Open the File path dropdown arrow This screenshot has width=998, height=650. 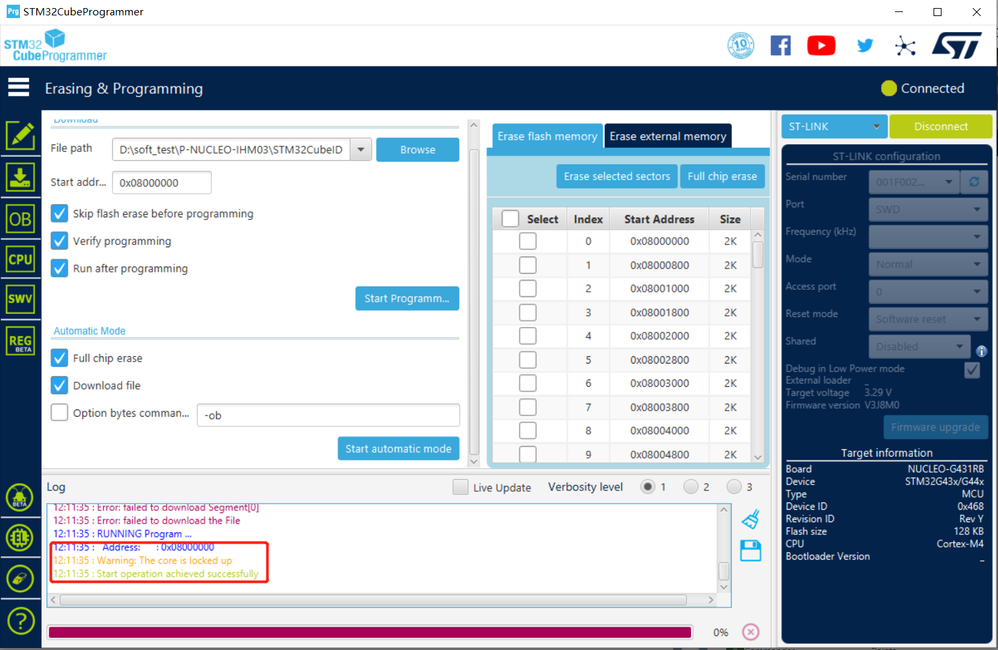tap(361, 150)
